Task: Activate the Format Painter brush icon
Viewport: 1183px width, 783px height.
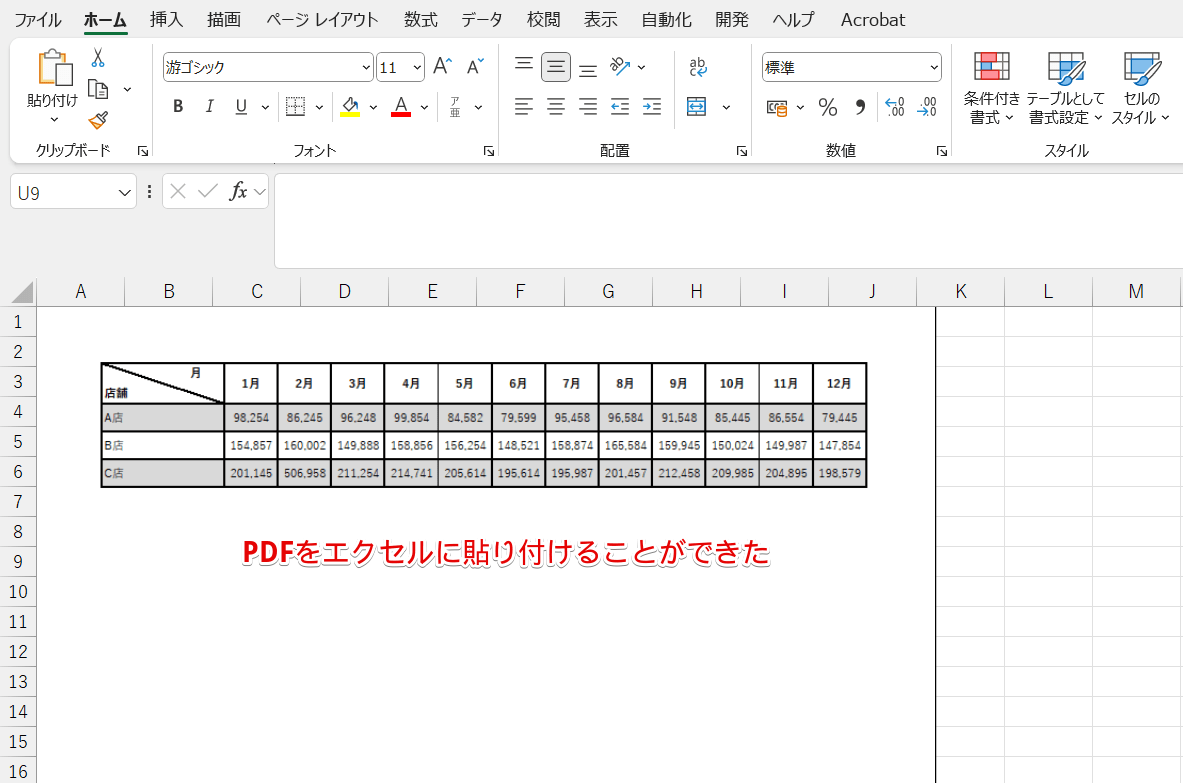Action: 97,120
